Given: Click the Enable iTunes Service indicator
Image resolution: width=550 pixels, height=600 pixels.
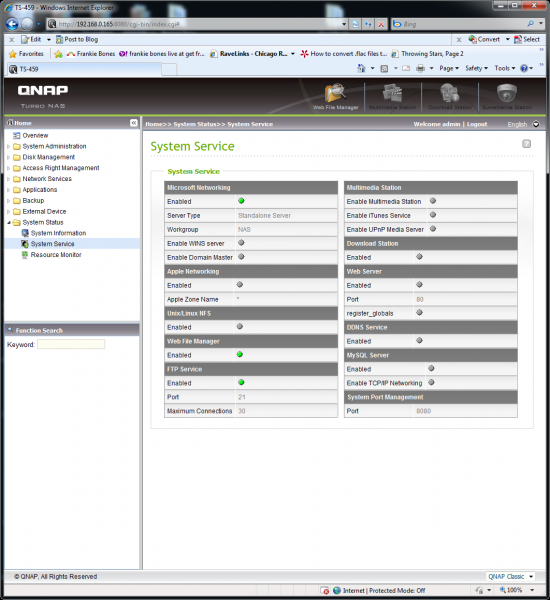Looking at the screenshot, I should point(433,215).
